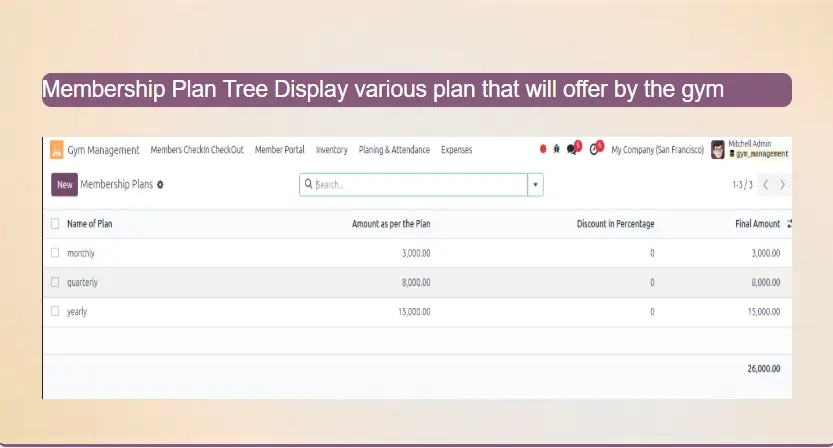Image resolution: width=833 pixels, height=448 pixels.
Task: Open the Membership Plans gear settings icon
Action: (x=160, y=185)
